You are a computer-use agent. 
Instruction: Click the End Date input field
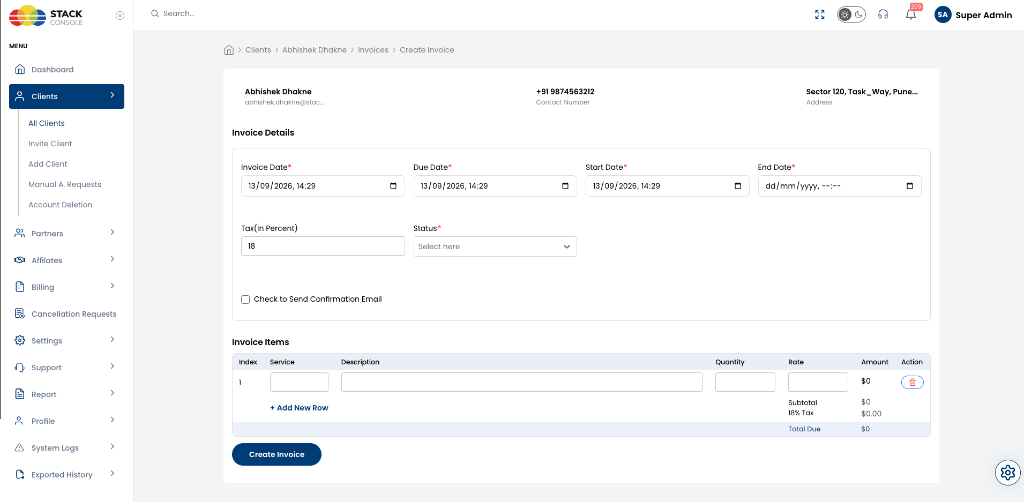(x=839, y=185)
